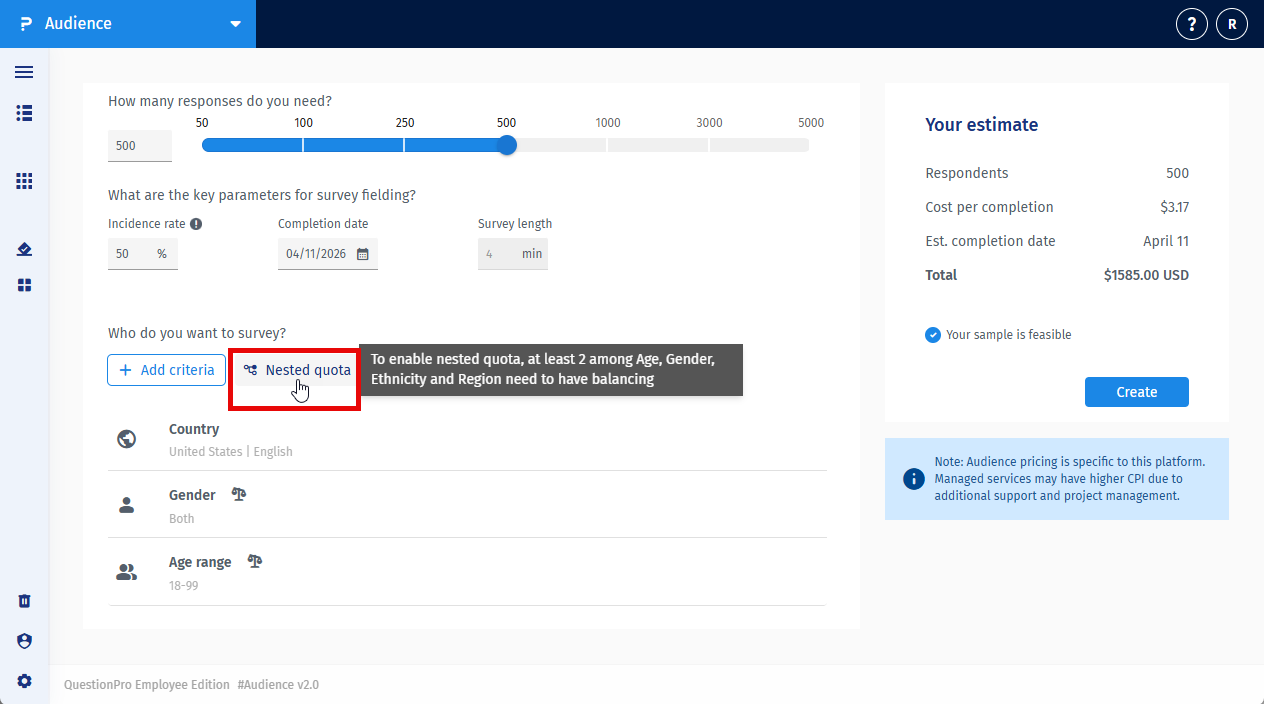Click the responses number input field
Screen dimensions: 1264x704
(x=140, y=146)
